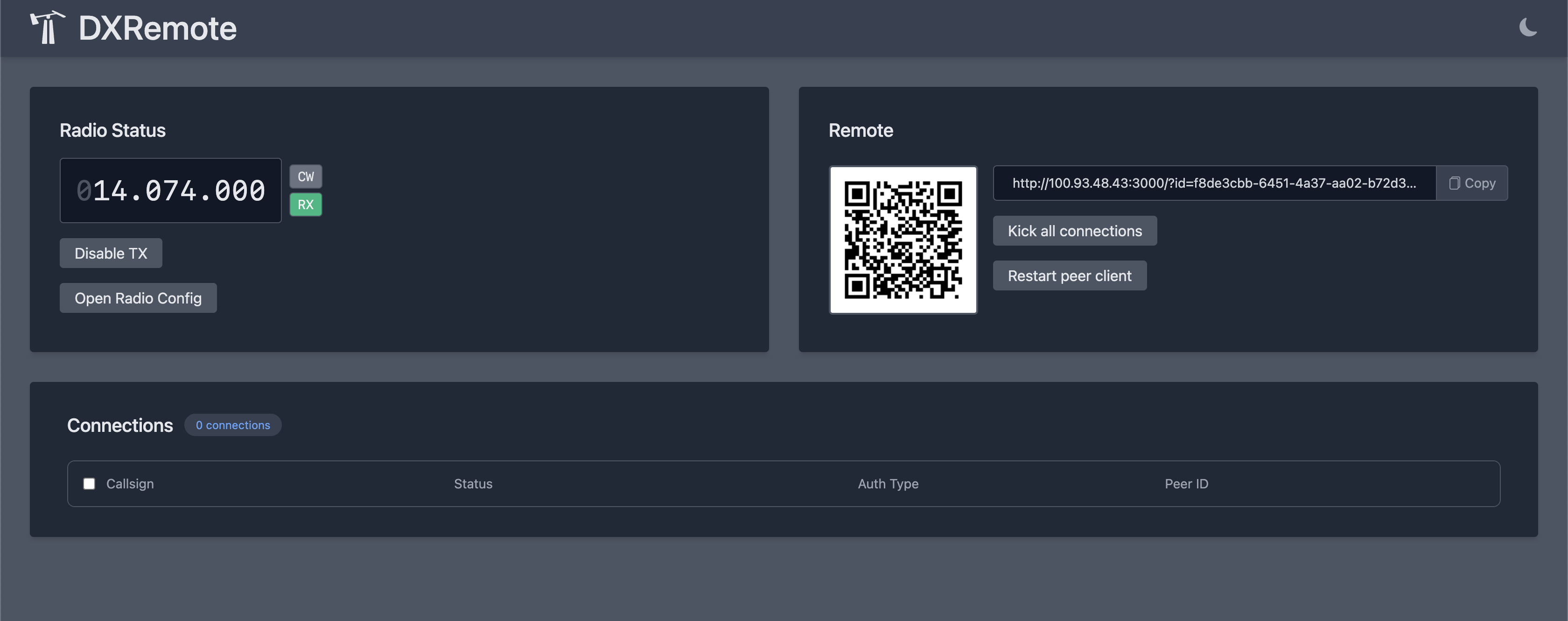This screenshot has width=1568, height=621.
Task: Toggle dark mode with the moon icon
Action: point(1527,28)
